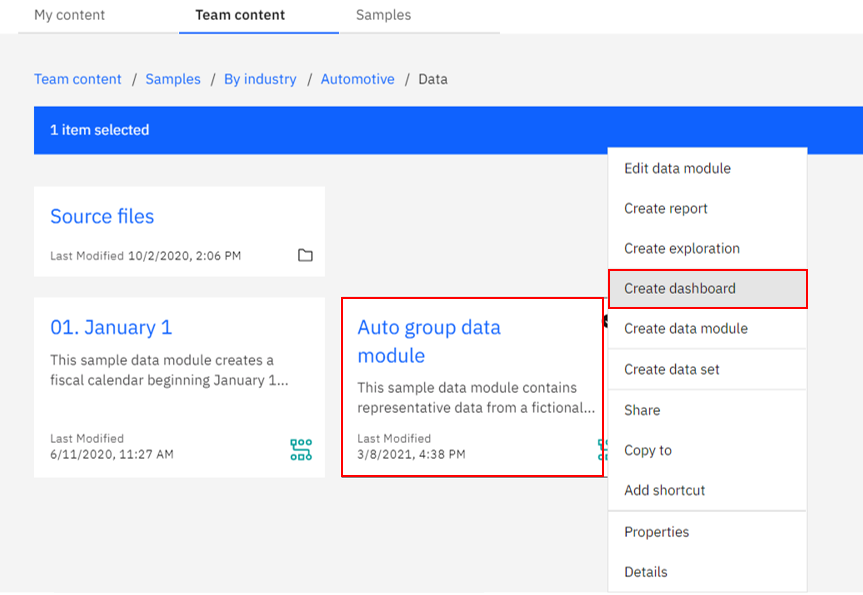View Details via the context menu

(645, 572)
